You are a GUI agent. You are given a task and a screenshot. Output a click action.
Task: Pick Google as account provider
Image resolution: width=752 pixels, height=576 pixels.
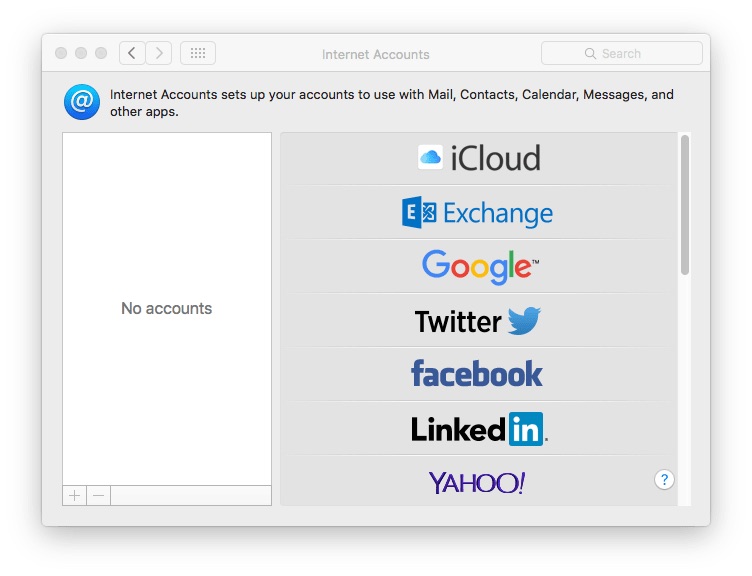click(479, 266)
